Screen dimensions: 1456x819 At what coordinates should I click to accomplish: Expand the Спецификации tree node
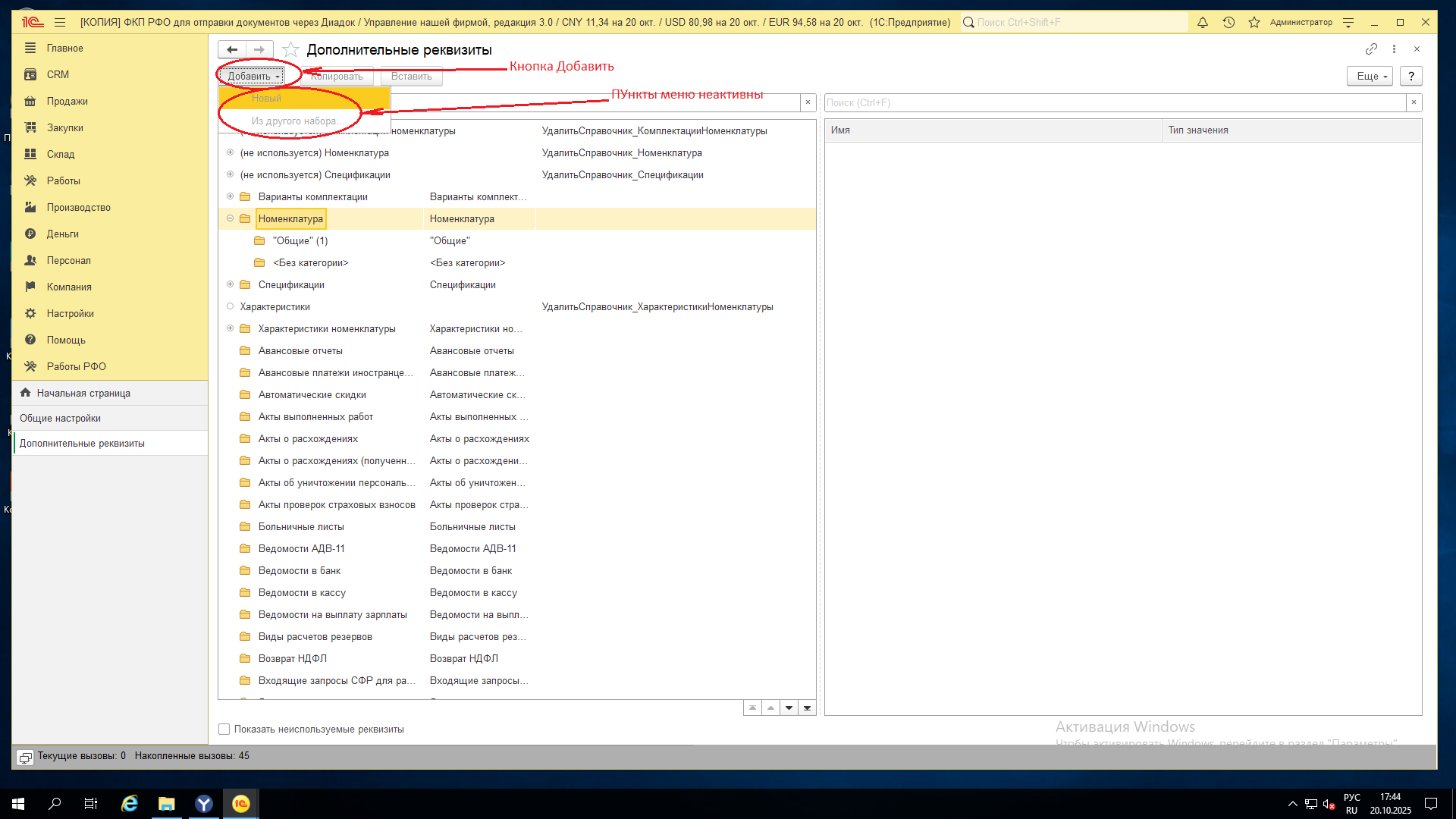[x=230, y=284]
